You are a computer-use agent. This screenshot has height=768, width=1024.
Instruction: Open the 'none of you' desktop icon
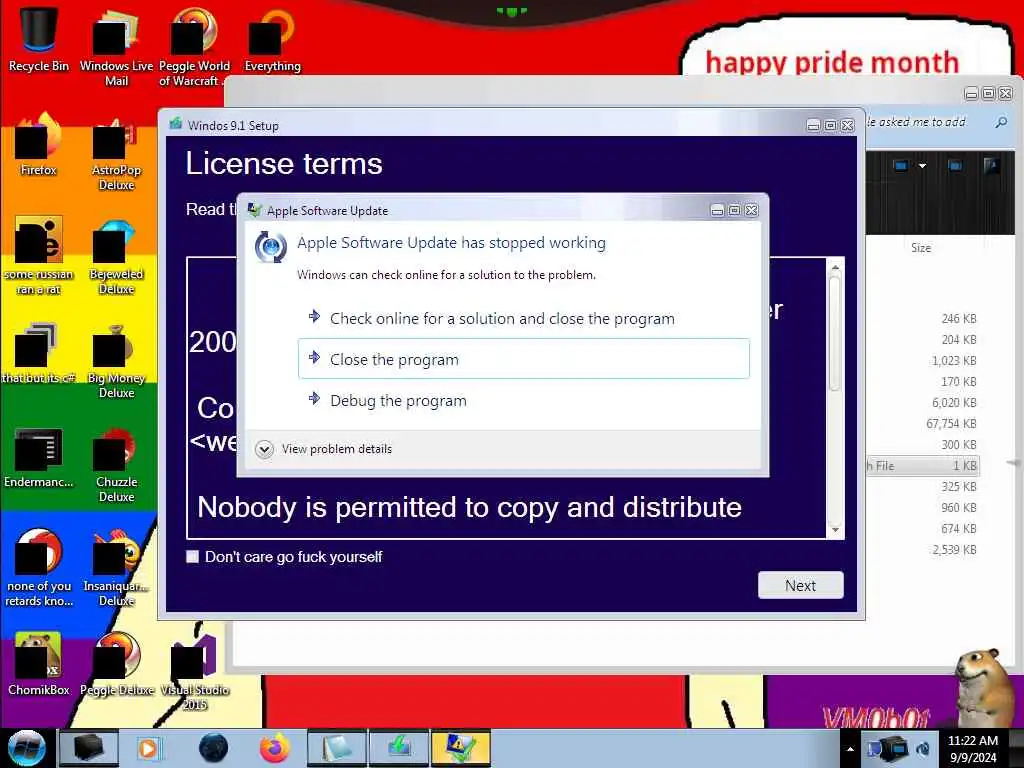coord(39,568)
